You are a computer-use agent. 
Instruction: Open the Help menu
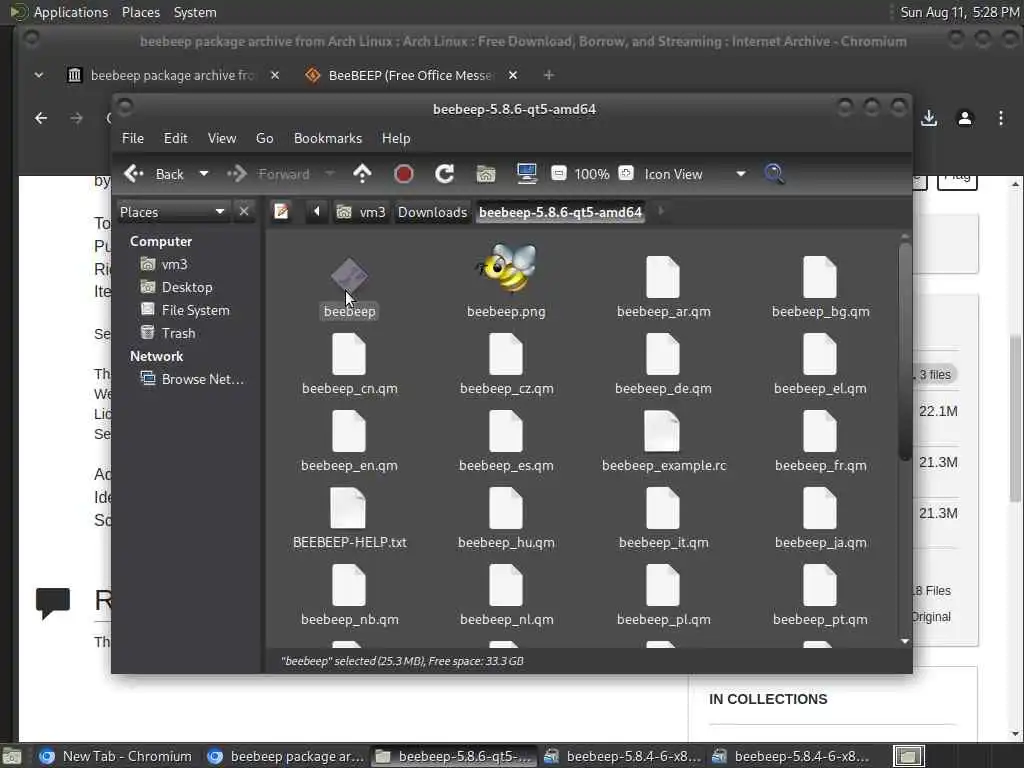coord(396,138)
